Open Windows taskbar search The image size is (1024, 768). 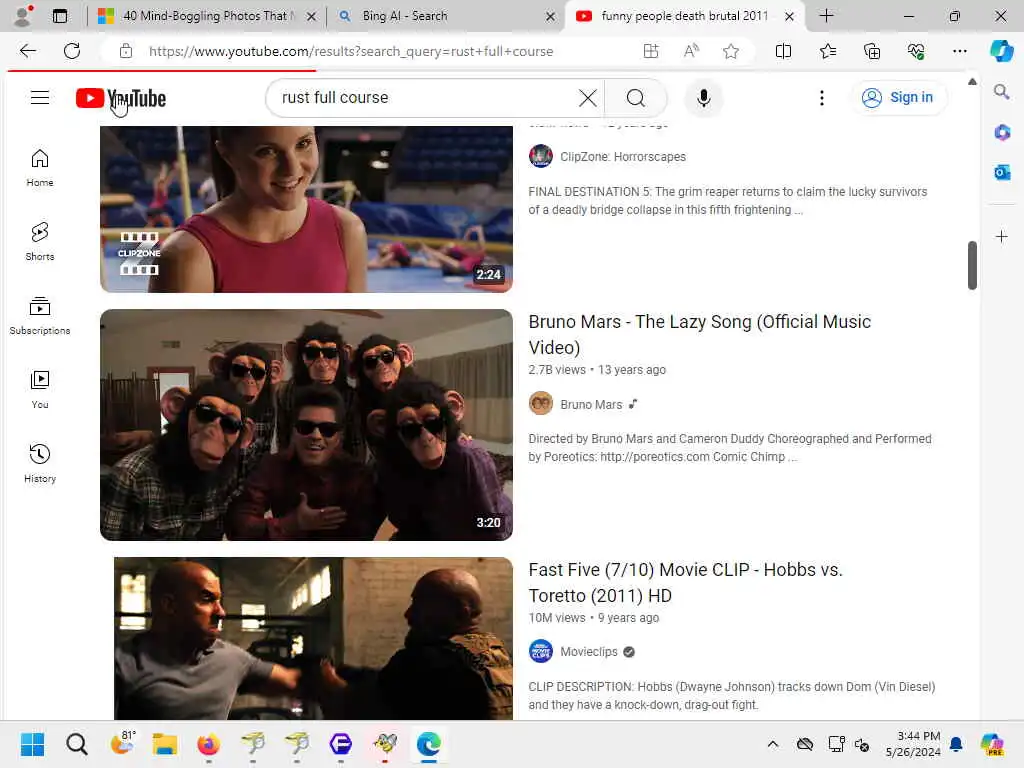click(x=76, y=744)
